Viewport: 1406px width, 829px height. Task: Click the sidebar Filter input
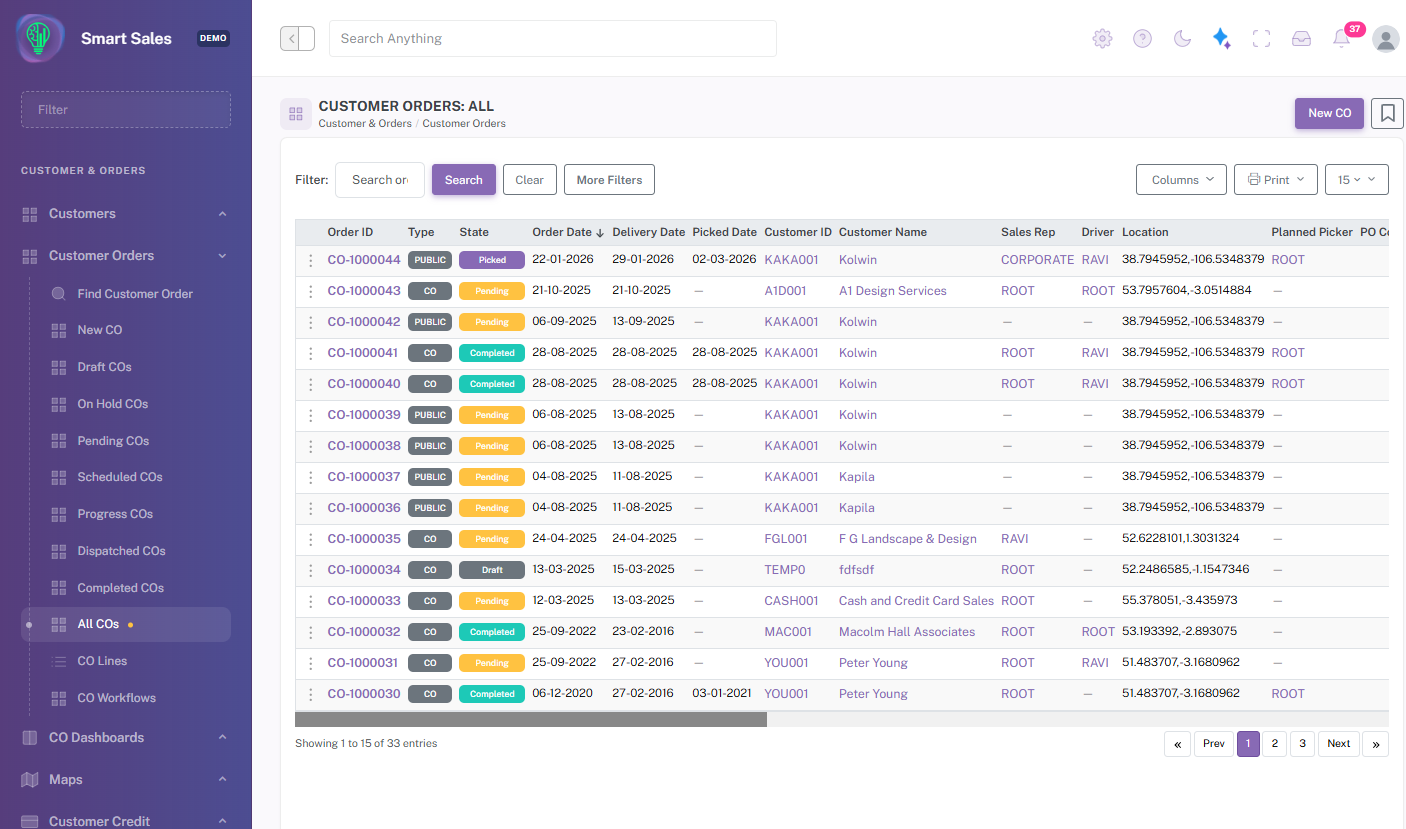pos(126,110)
